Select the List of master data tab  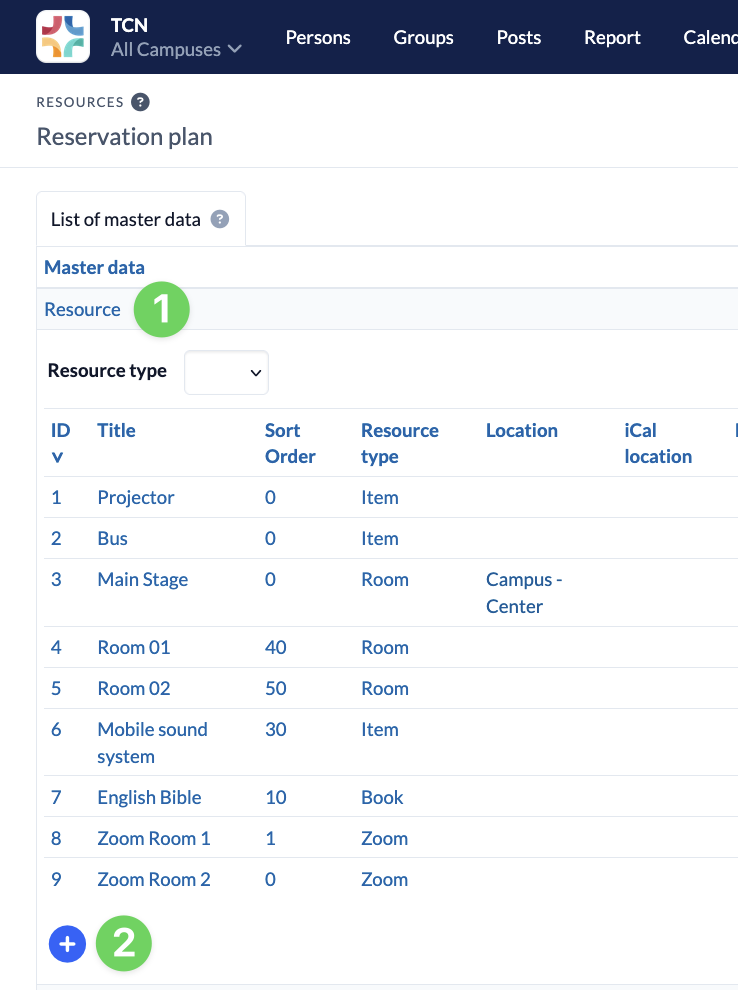tap(126, 219)
